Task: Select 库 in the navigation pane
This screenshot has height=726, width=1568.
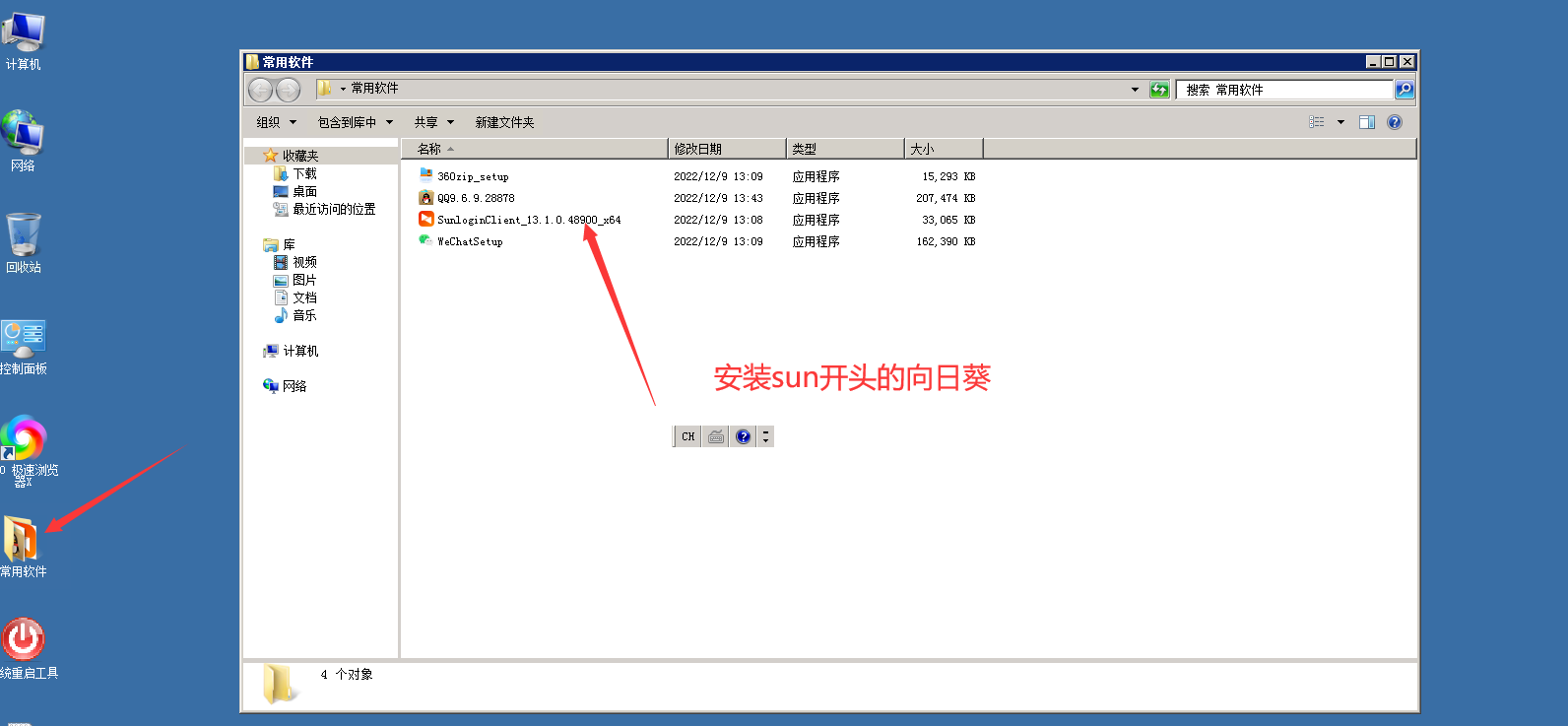Action: [x=289, y=244]
